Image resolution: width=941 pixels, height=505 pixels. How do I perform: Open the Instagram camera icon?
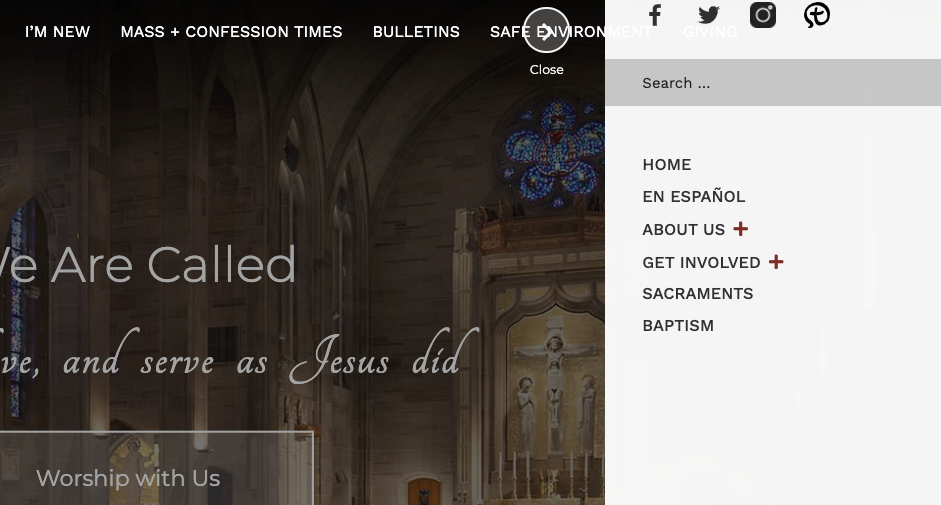[763, 15]
